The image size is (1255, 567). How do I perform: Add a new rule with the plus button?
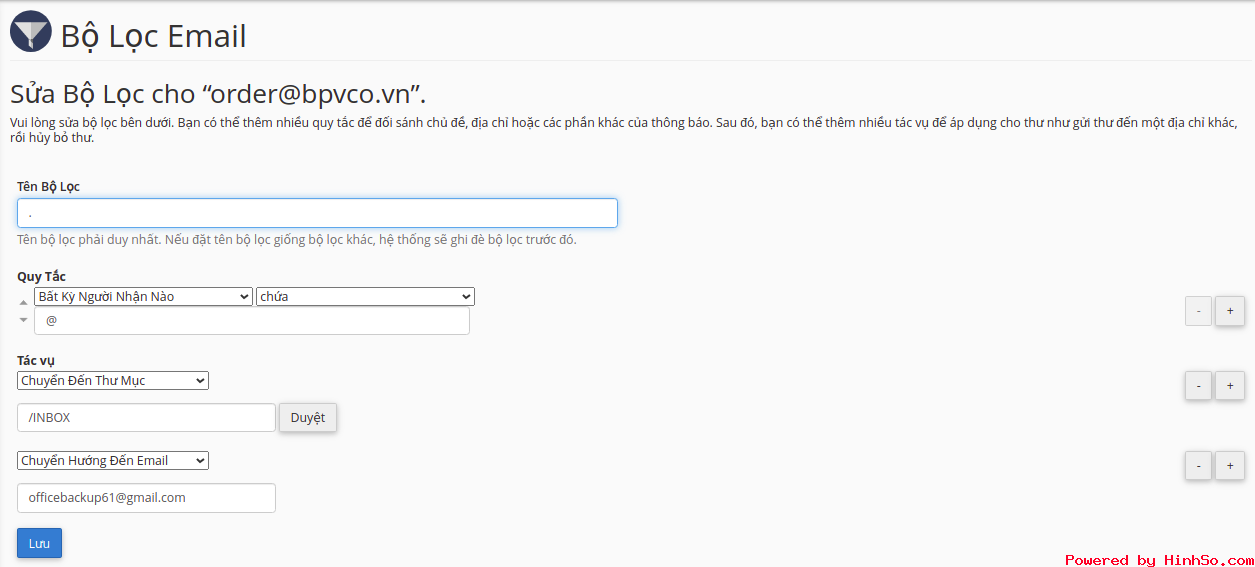click(1230, 311)
